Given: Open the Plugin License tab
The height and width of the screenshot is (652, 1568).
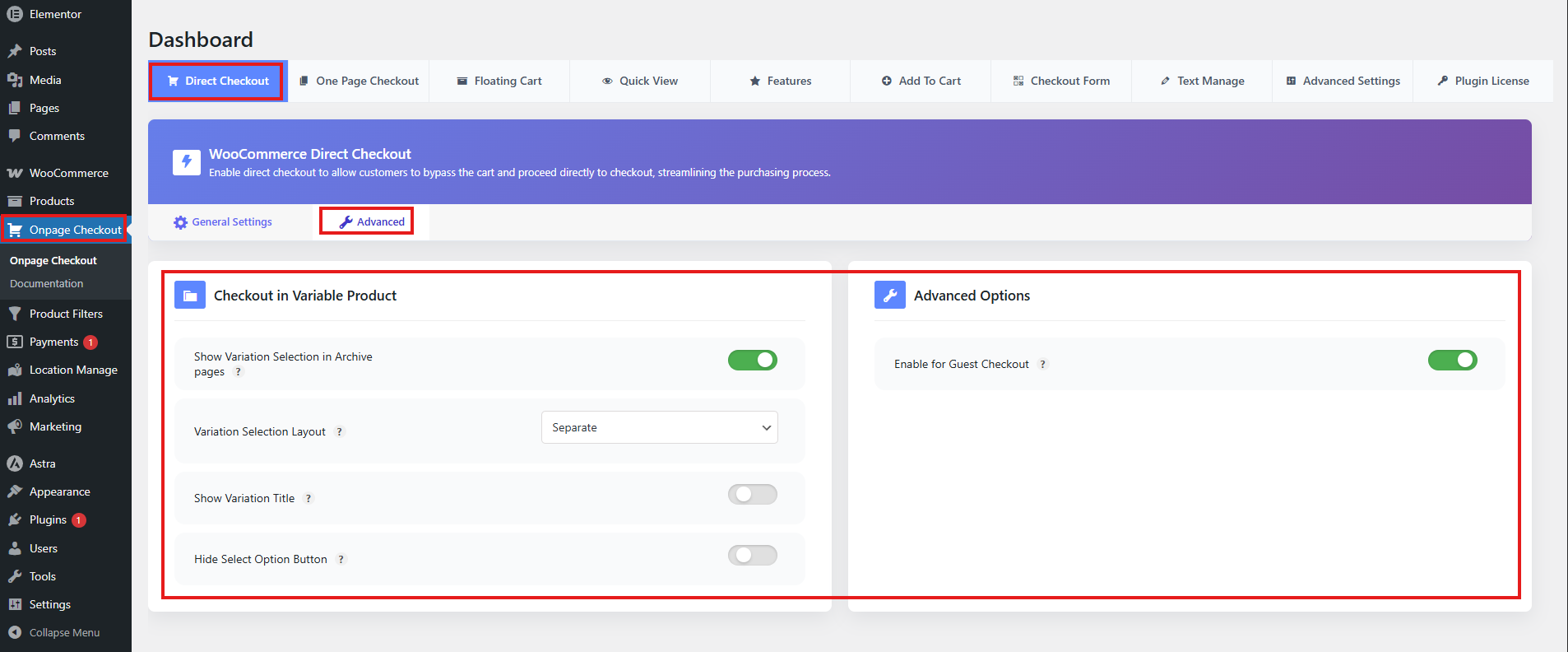Looking at the screenshot, I should [1483, 81].
